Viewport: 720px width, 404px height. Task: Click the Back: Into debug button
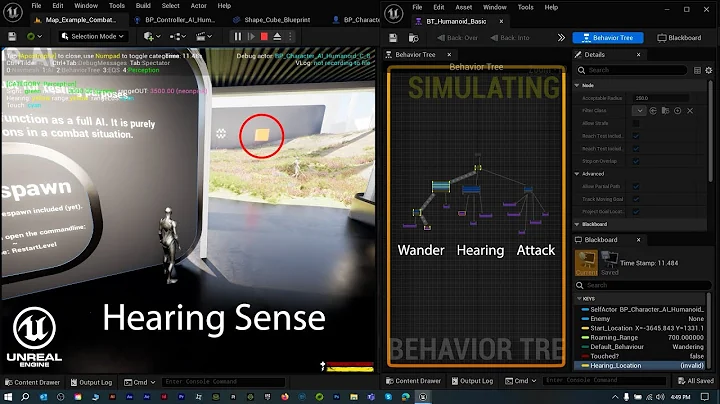click(x=510, y=38)
